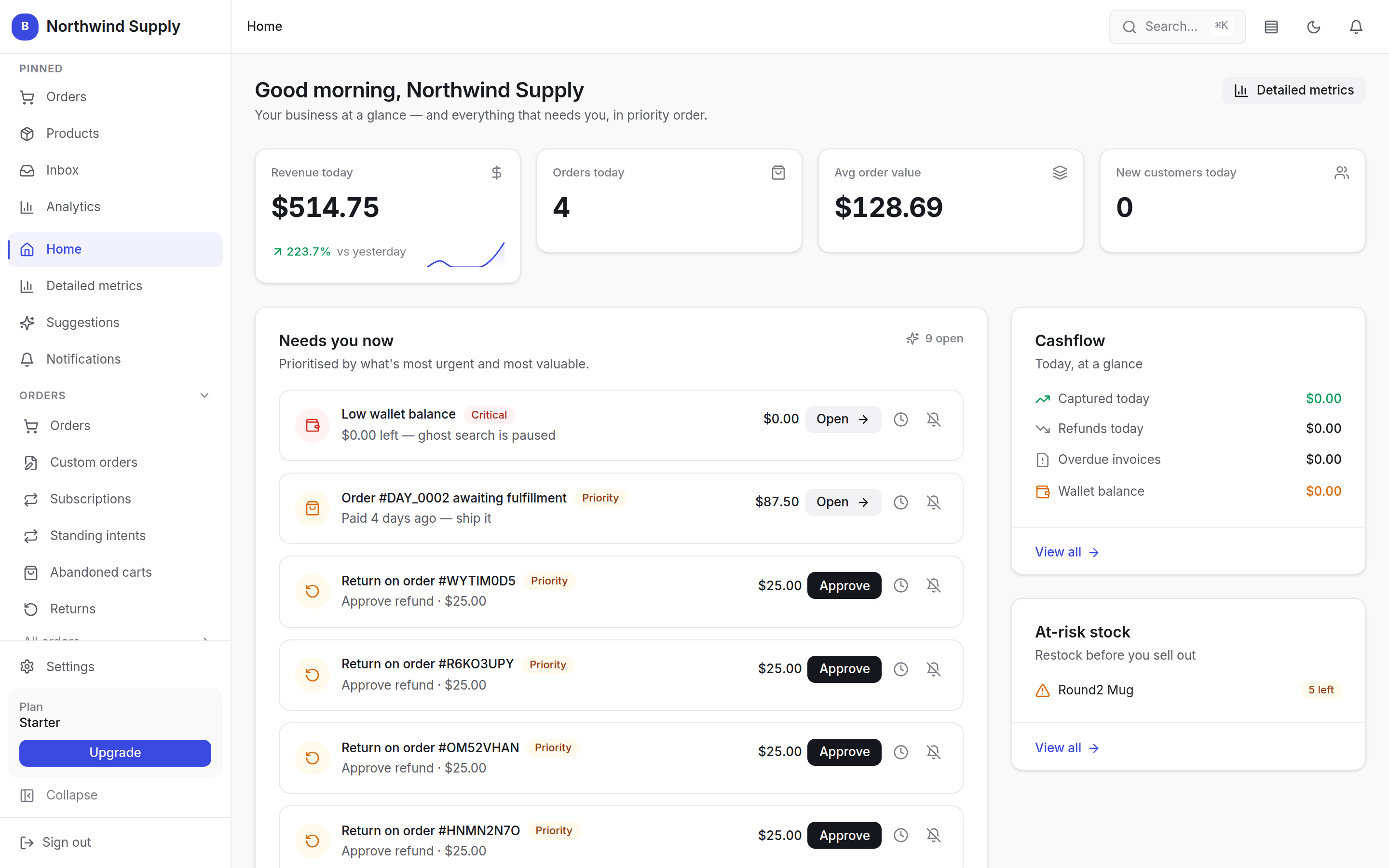
Task: Go to Products in sidebar
Action: click(115, 134)
